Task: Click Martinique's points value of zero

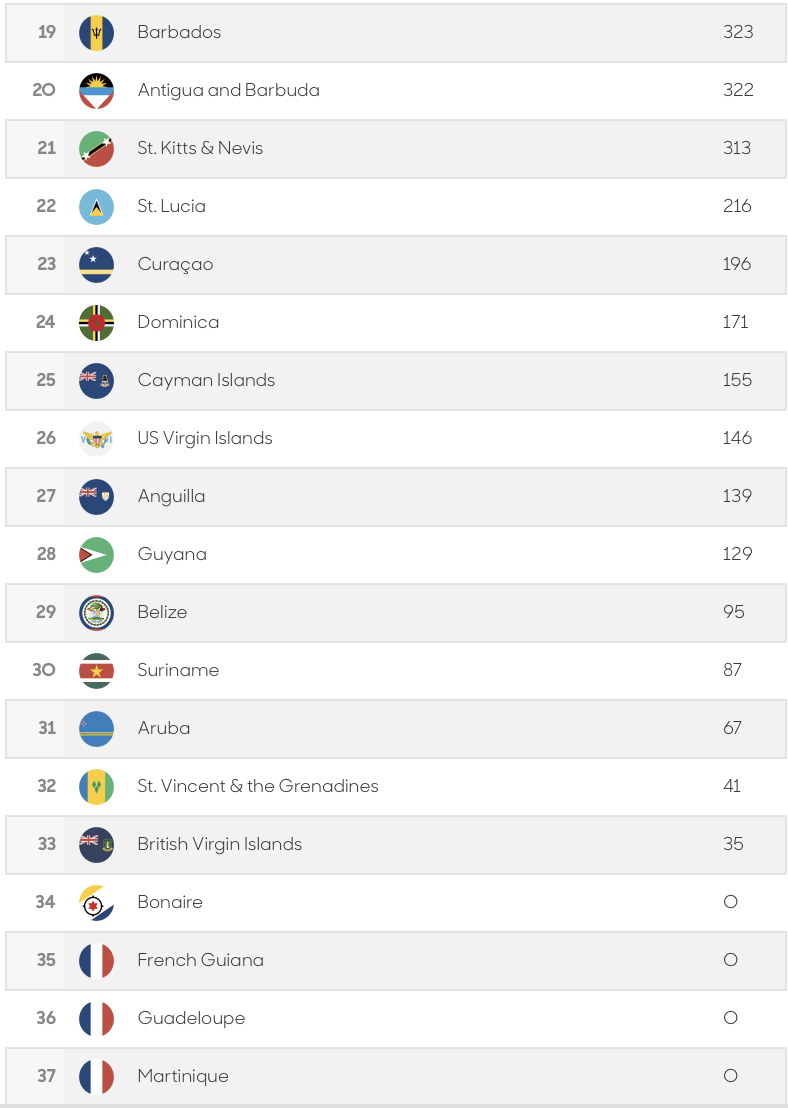Action: point(731,1076)
